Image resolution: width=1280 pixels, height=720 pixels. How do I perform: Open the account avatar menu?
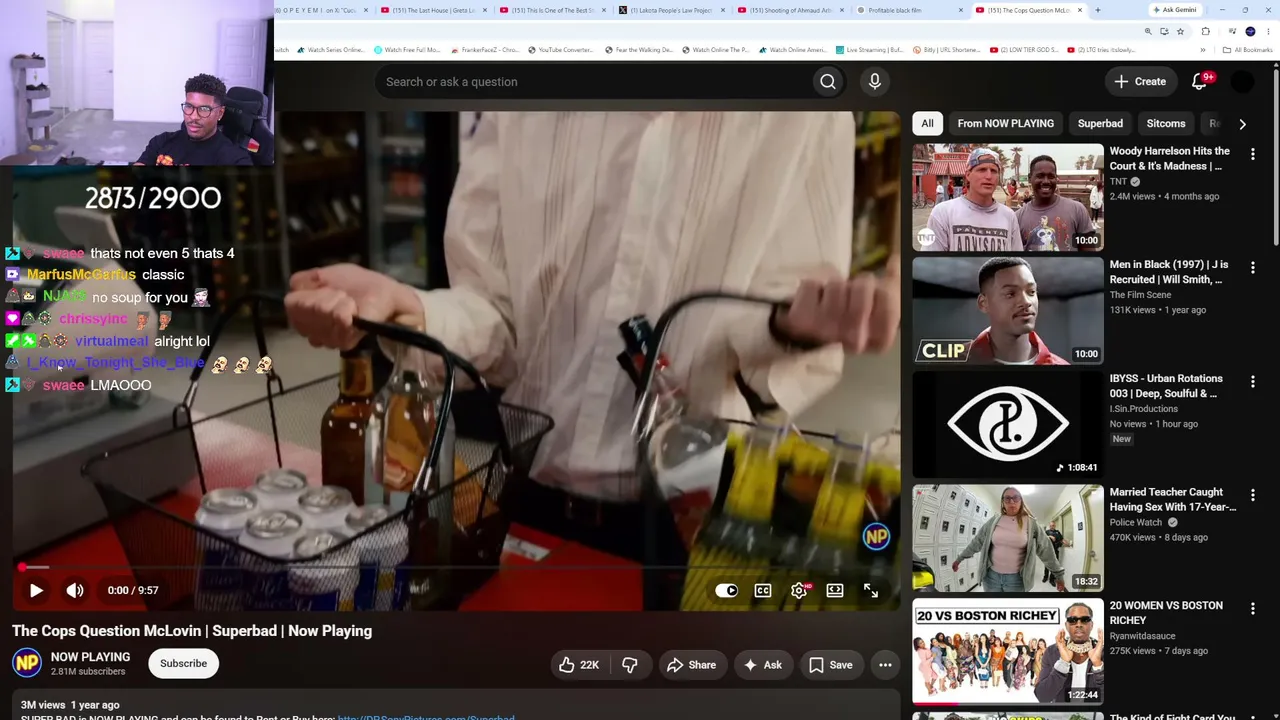click(1242, 82)
